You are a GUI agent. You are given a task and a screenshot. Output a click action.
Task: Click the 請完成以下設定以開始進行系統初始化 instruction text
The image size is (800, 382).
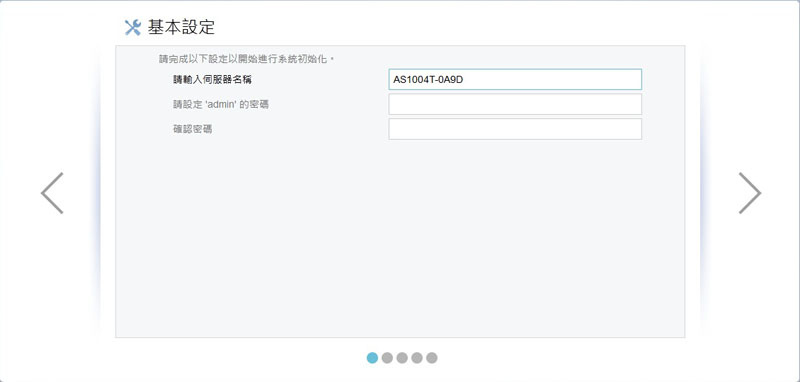(x=245, y=59)
